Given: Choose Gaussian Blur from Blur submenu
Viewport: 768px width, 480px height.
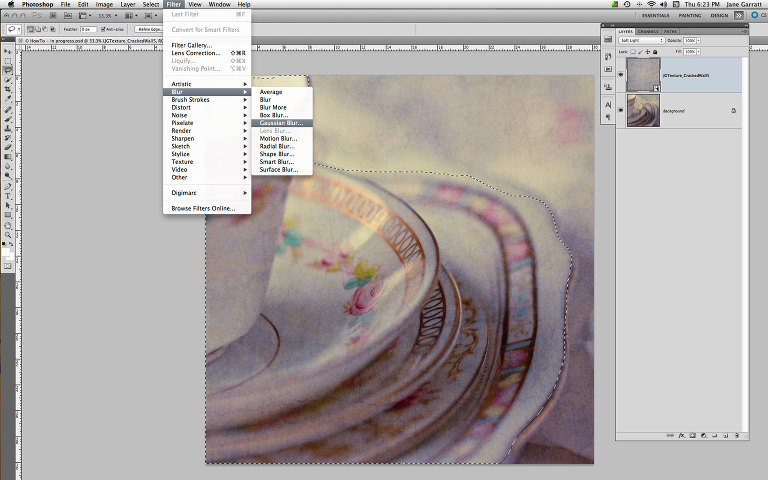Looking at the screenshot, I should click(x=282, y=123).
